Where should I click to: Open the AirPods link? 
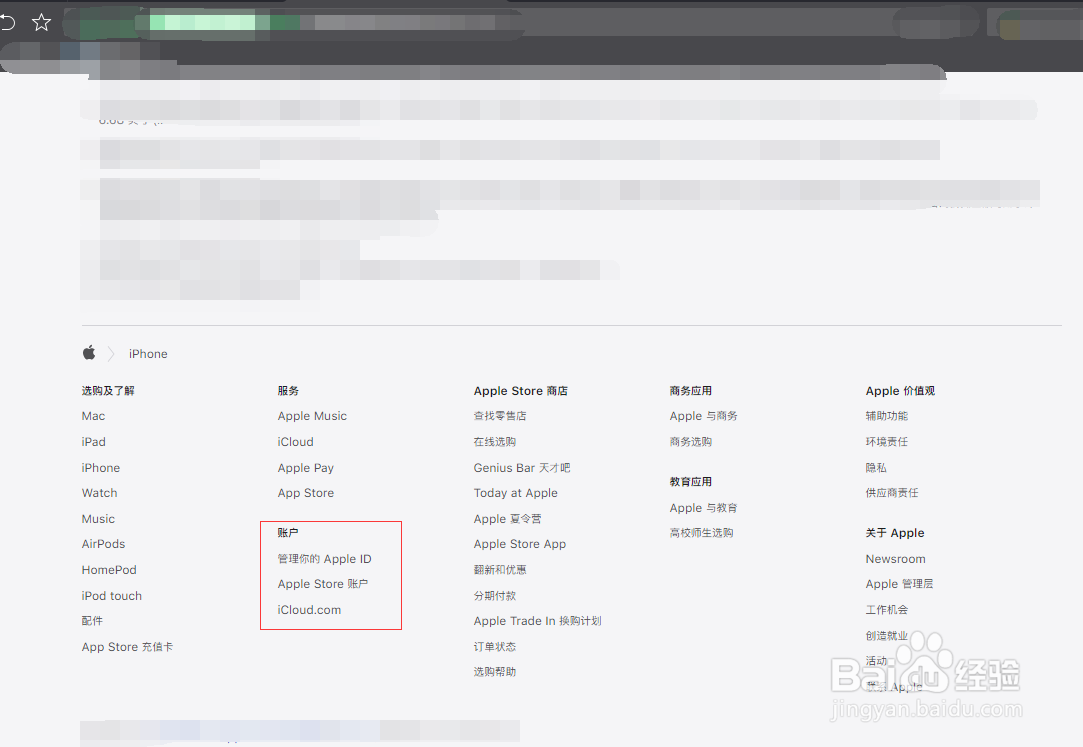[x=104, y=544]
